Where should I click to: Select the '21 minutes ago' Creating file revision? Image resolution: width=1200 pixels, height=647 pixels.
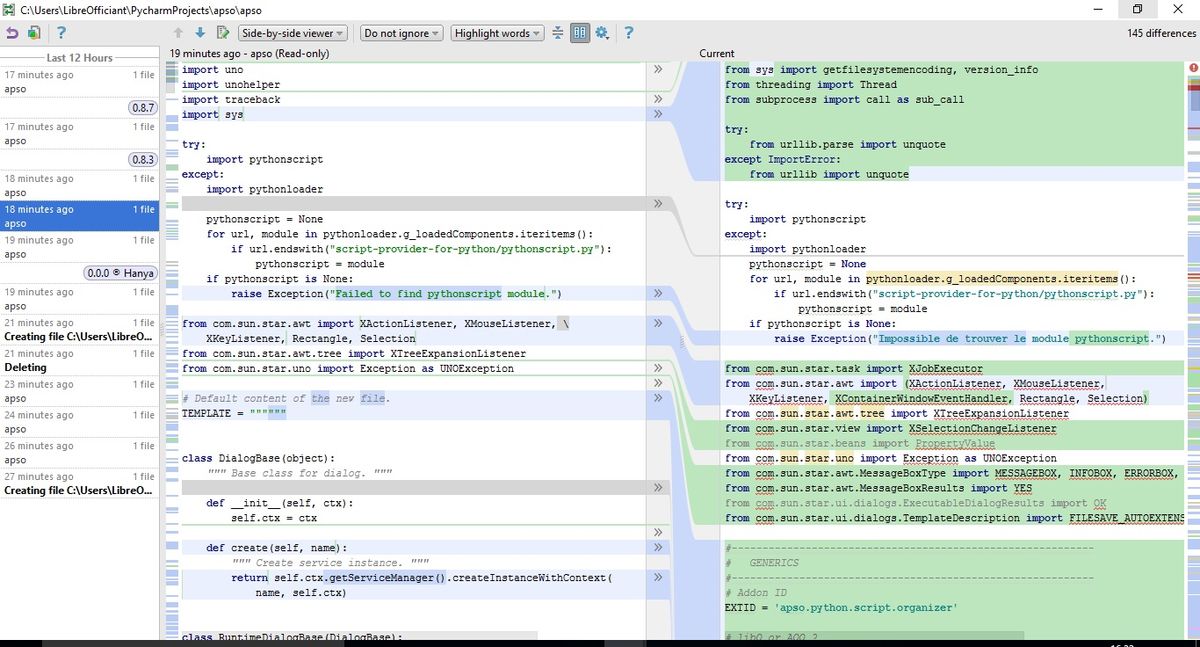click(x=80, y=330)
